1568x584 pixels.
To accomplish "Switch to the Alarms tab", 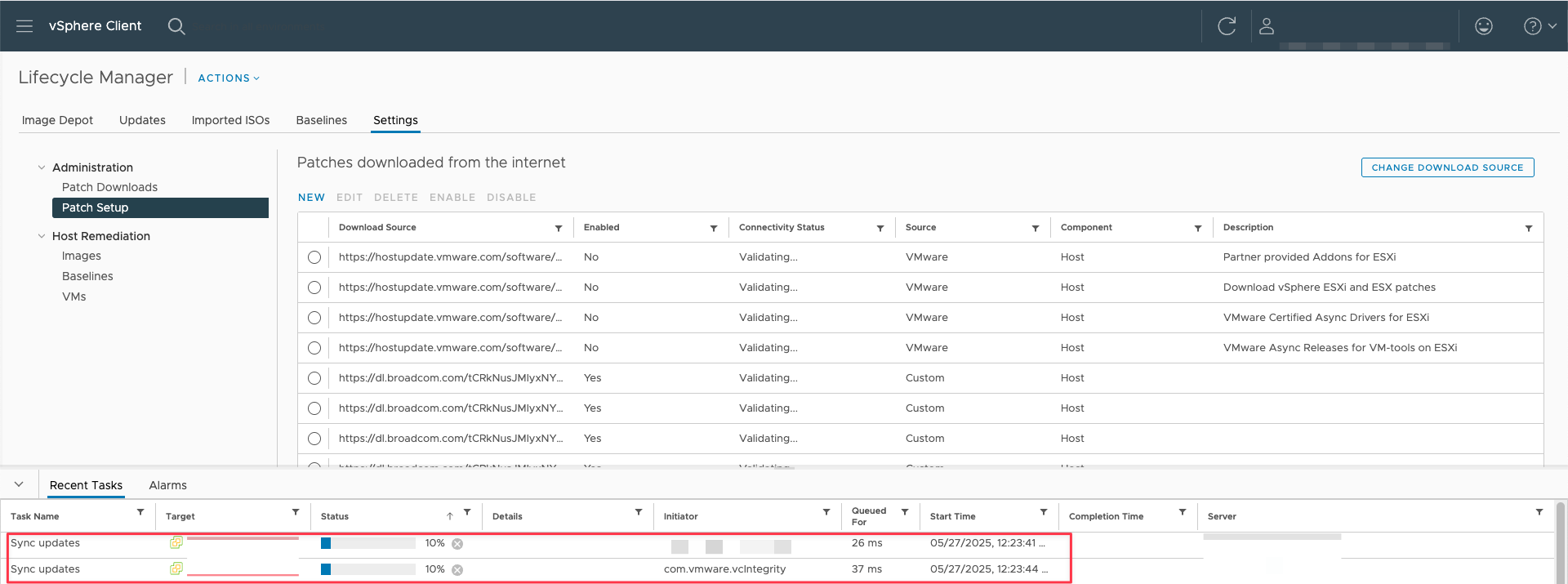I will pyautogui.click(x=167, y=485).
